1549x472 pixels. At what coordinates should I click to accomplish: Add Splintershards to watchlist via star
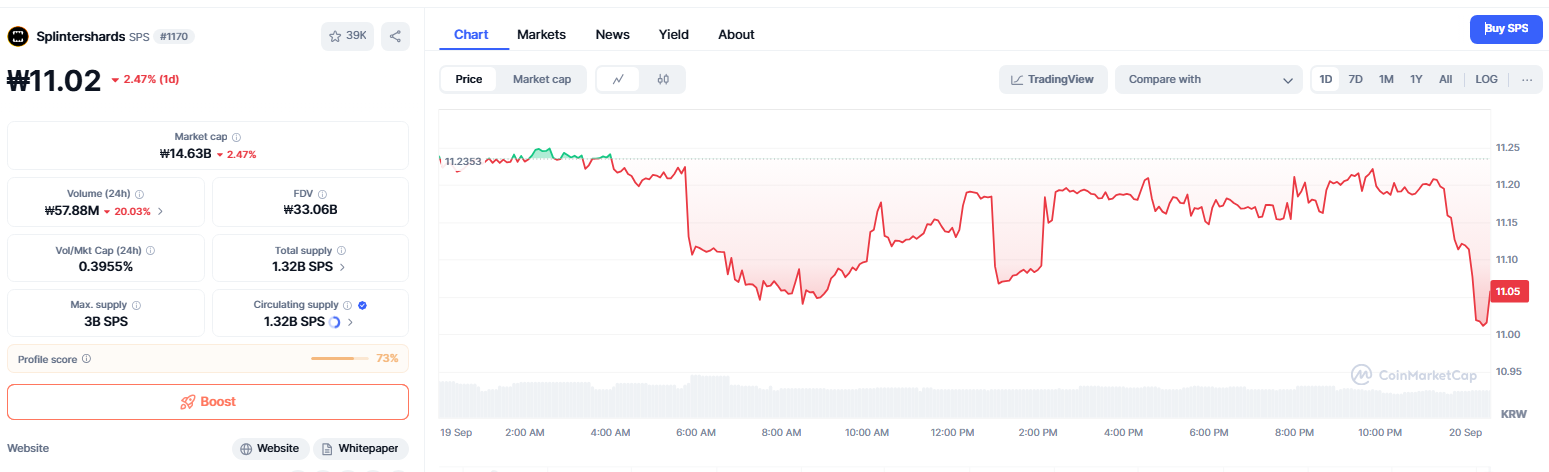pos(346,37)
